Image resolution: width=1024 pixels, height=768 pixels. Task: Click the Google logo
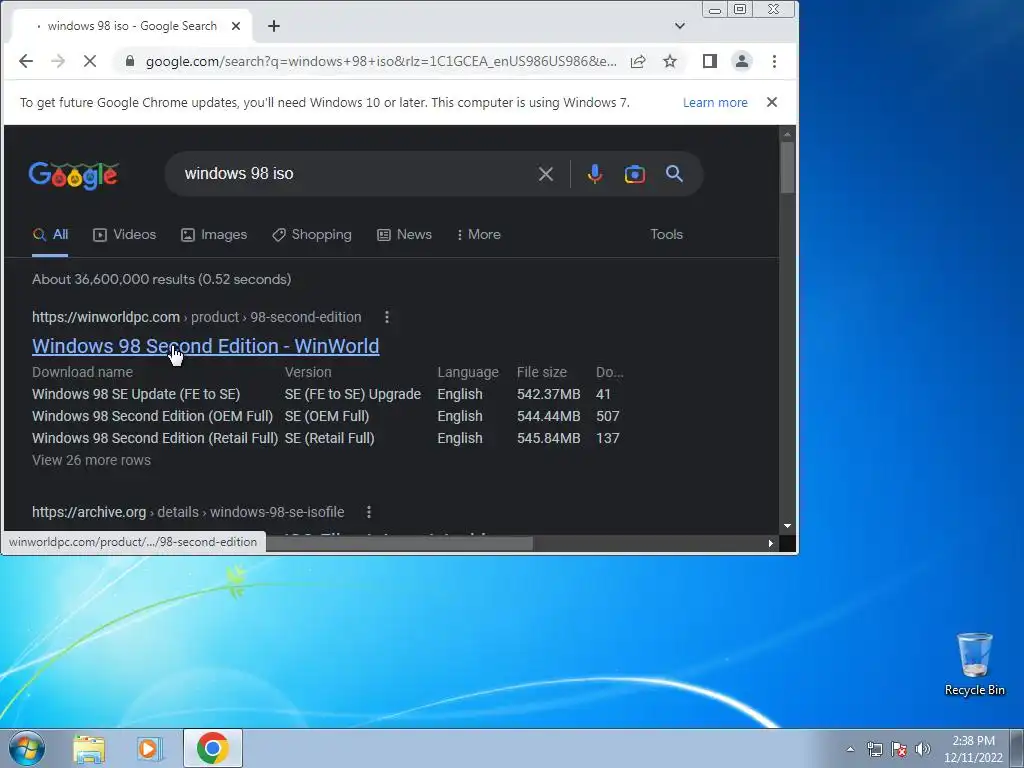tap(74, 175)
